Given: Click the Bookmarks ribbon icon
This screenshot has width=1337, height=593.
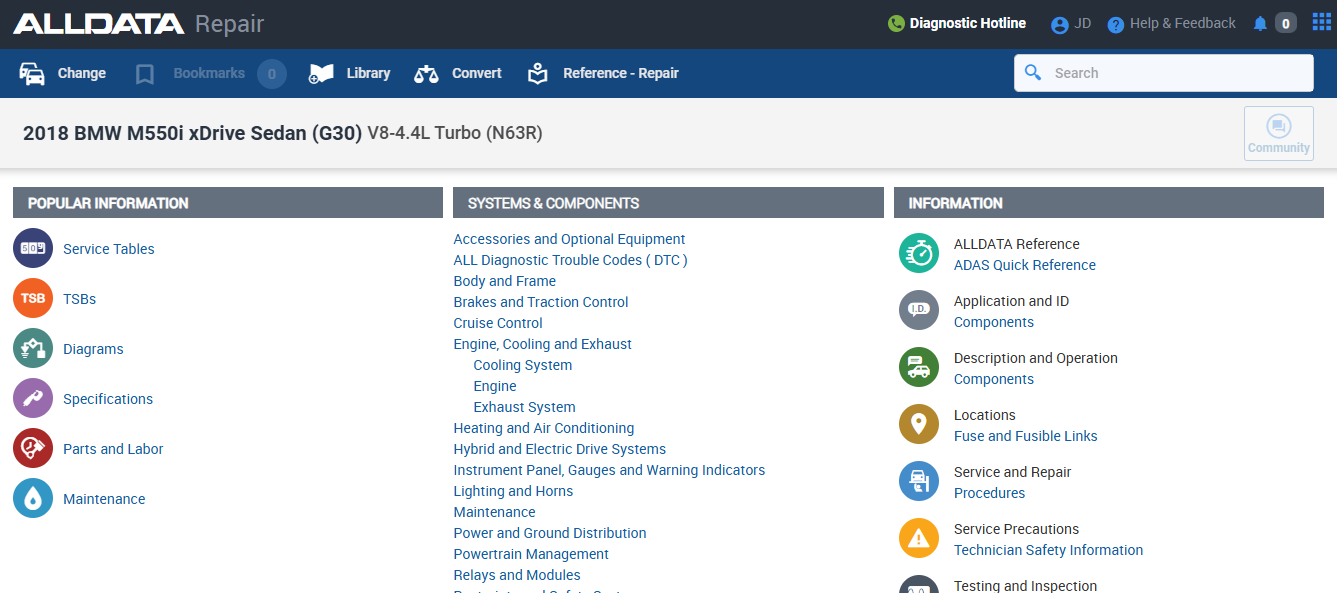Looking at the screenshot, I should pyautogui.click(x=145, y=74).
